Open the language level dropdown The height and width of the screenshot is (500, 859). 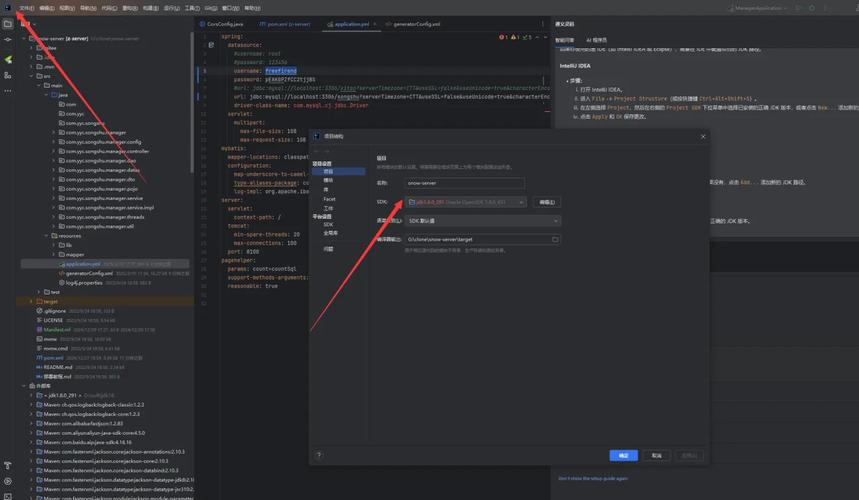482,221
